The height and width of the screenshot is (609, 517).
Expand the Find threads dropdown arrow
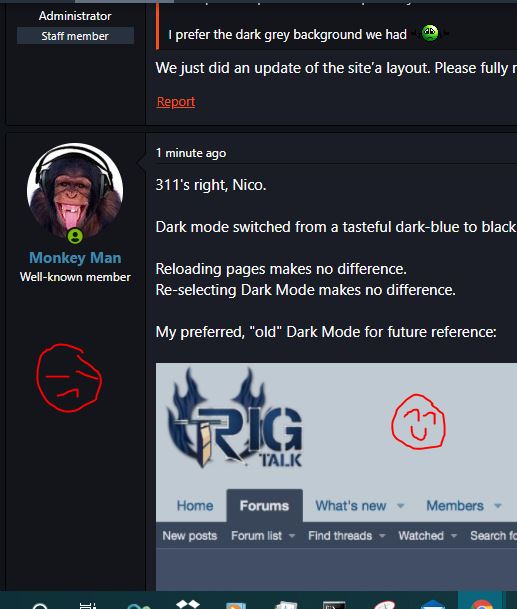point(382,536)
